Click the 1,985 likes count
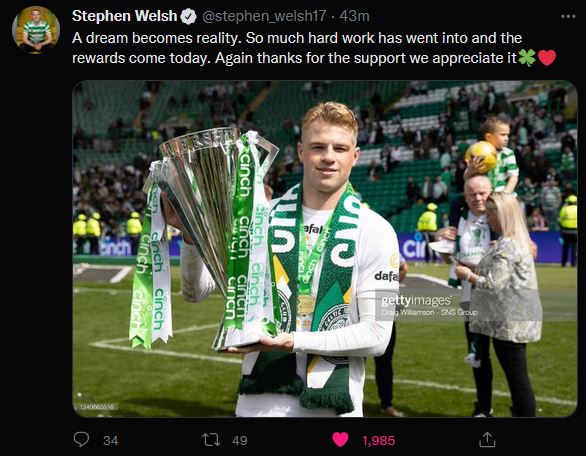586x456 pixels. 378,441
